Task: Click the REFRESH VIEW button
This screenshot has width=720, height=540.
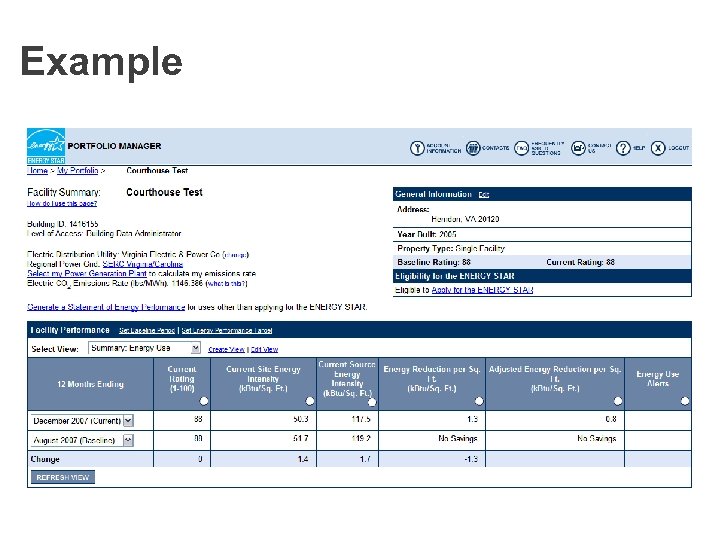Action: click(63, 477)
